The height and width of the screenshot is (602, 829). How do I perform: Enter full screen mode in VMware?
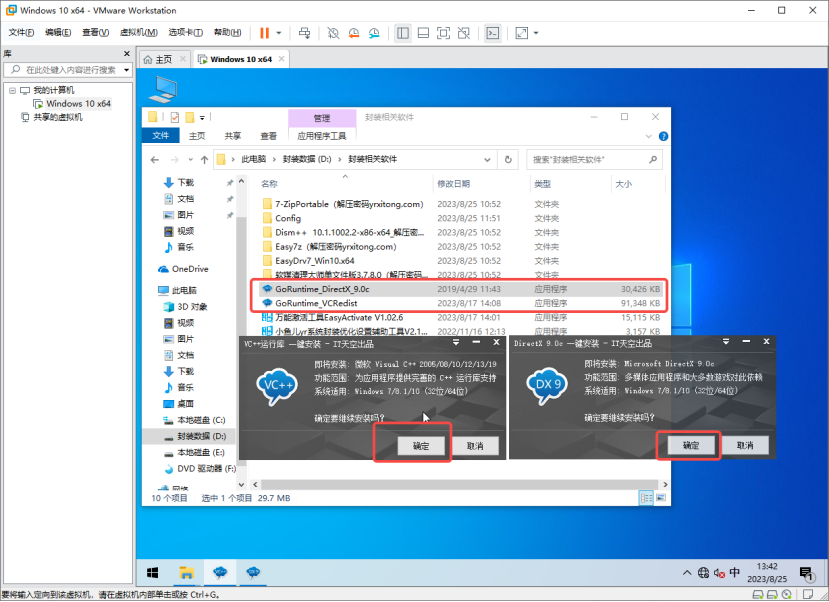coord(443,33)
